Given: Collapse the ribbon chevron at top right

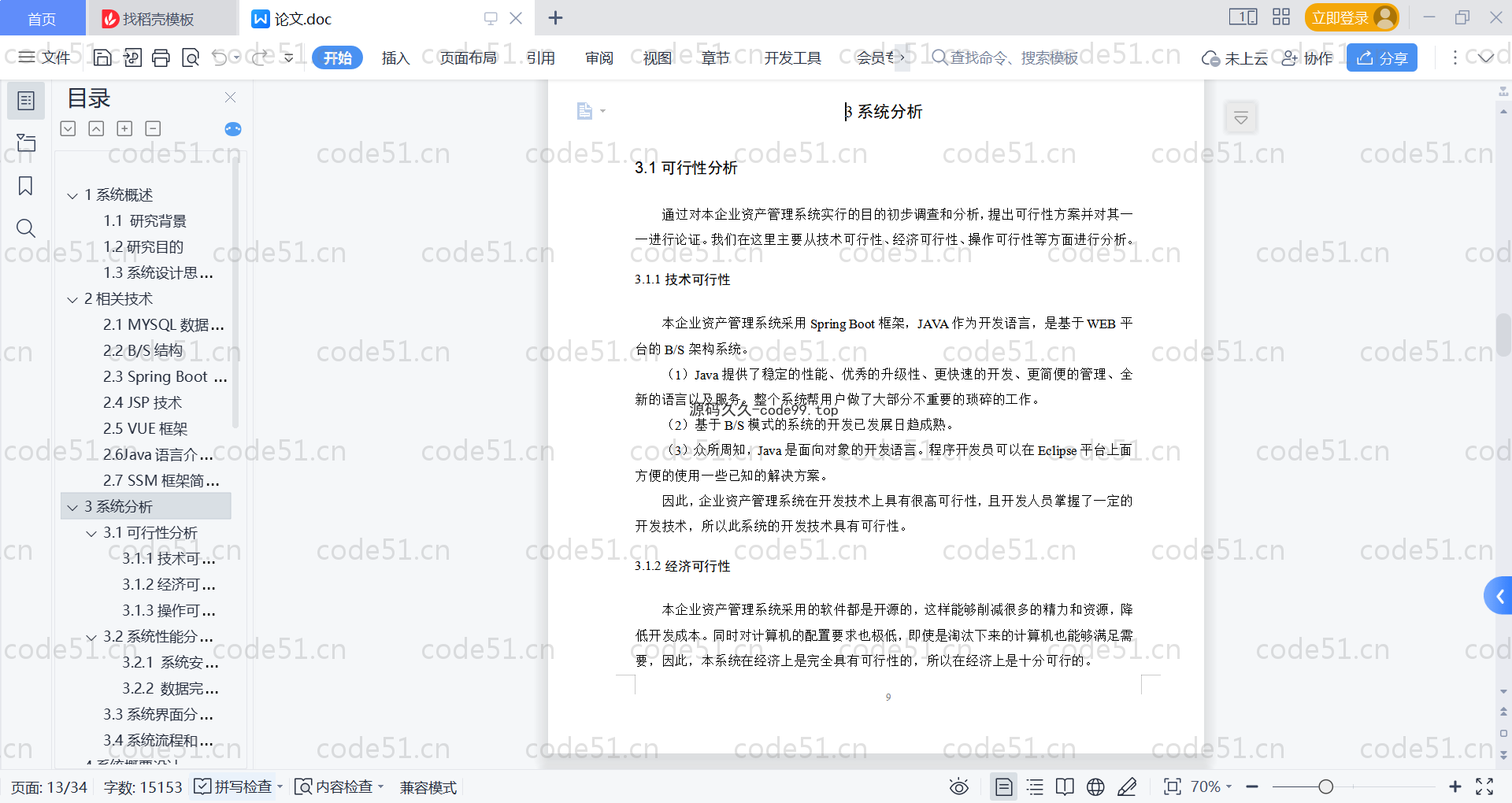Looking at the screenshot, I should [1485, 57].
